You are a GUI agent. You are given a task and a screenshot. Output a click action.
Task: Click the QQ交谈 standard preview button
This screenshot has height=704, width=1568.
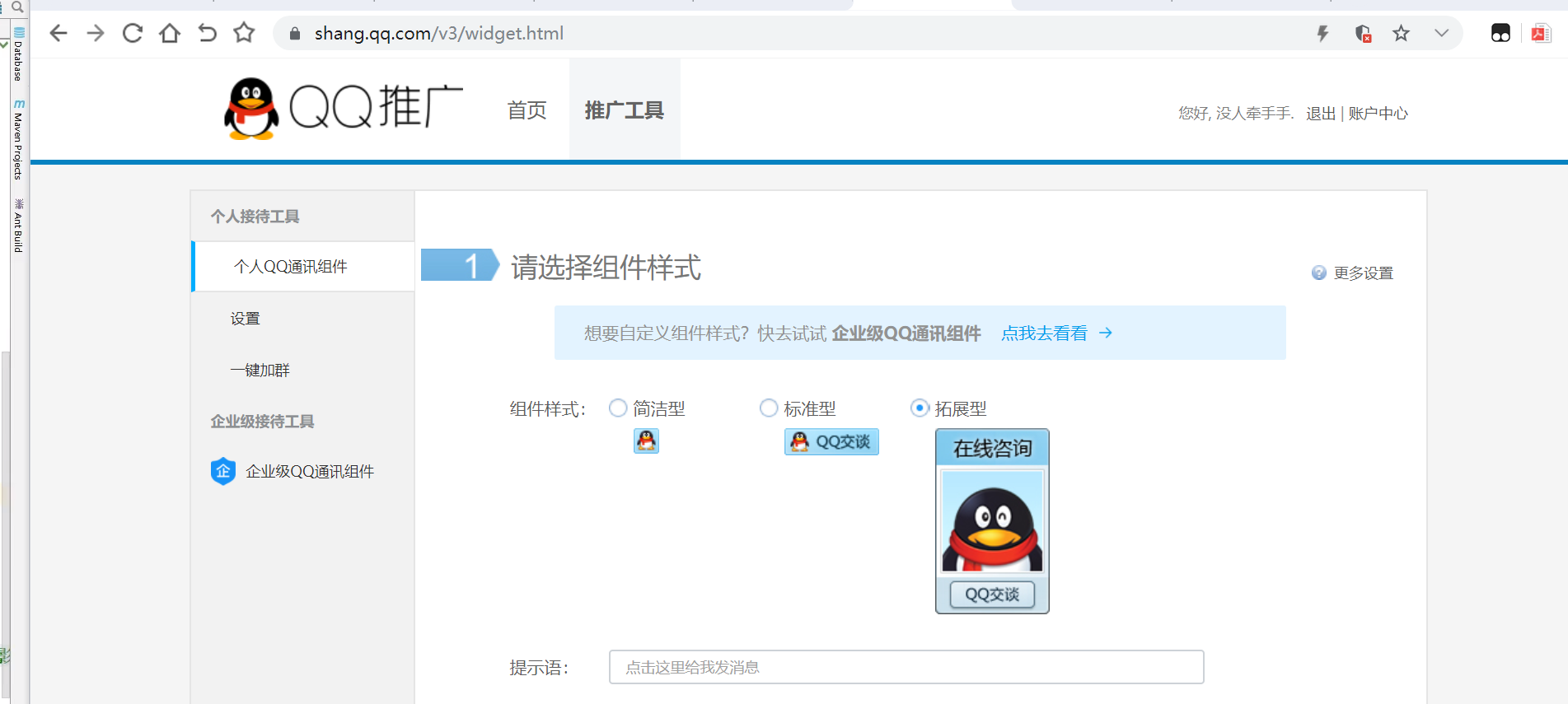tap(831, 442)
